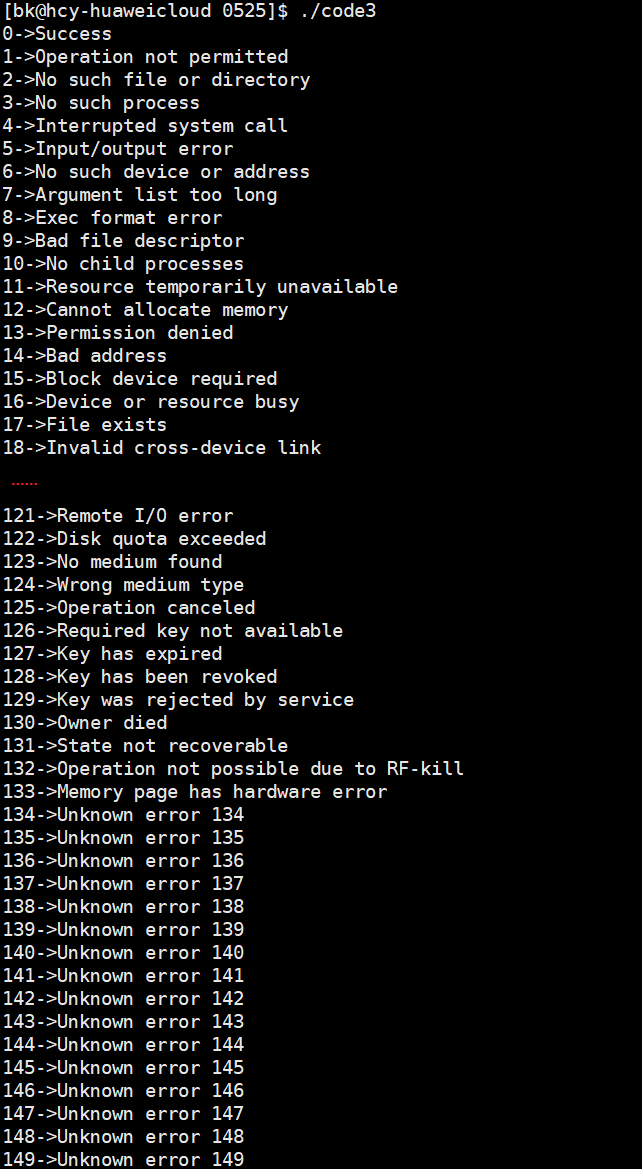Click 'Operation not permitted' error line
Screen dimensions: 642x1169
145,57
